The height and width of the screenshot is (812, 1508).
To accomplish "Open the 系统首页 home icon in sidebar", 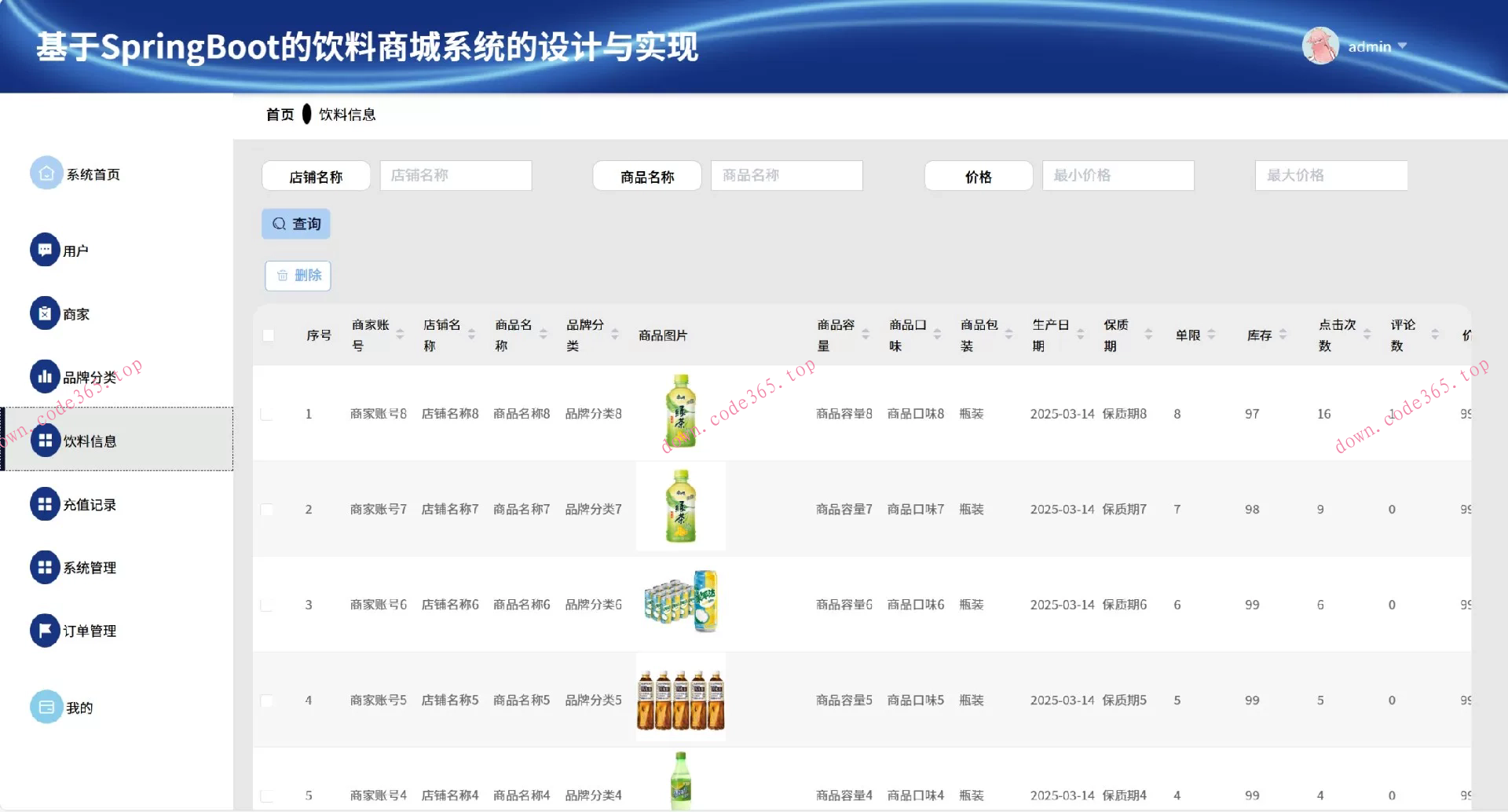I will coord(46,172).
